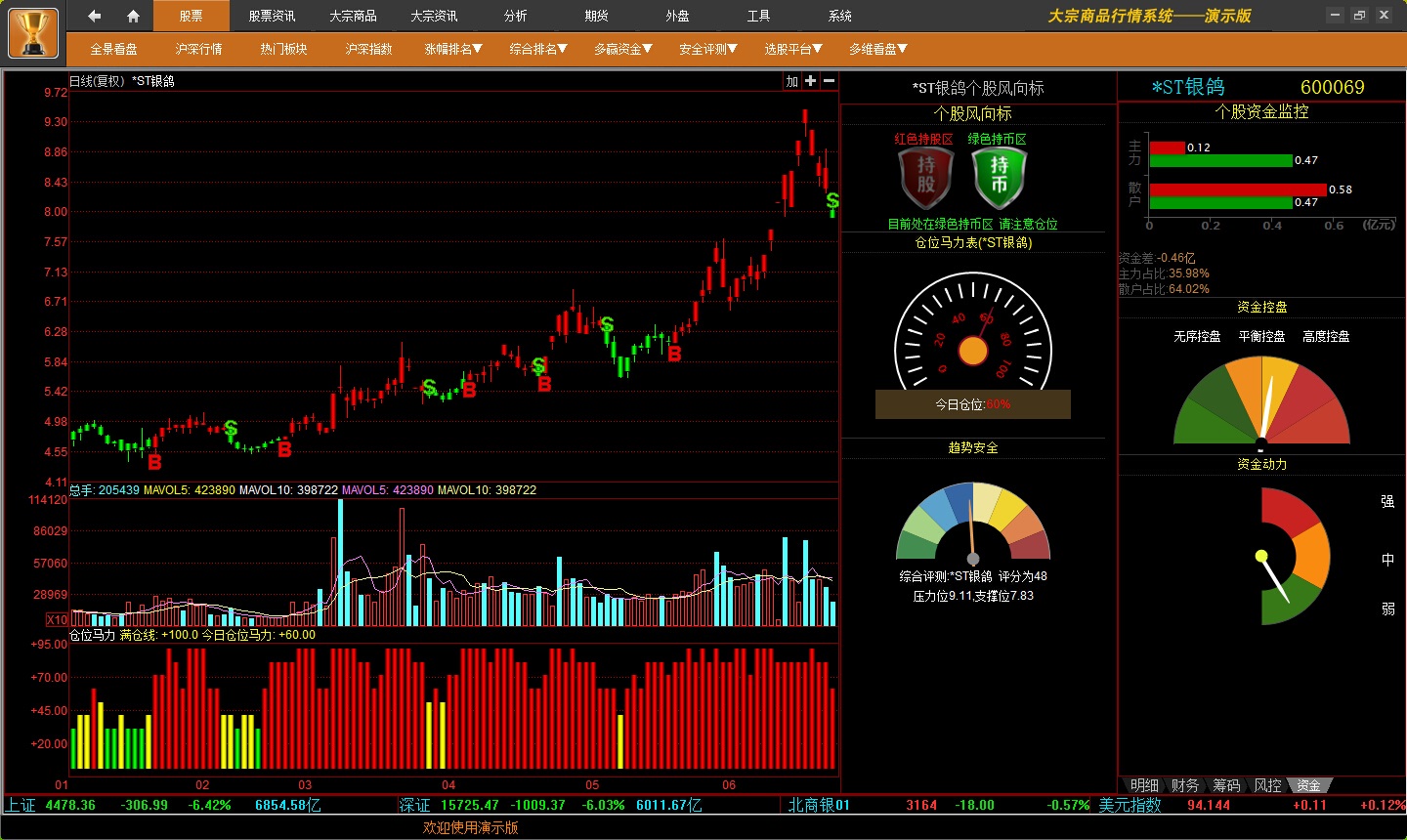Zoom in chart with plus icon
This screenshot has height=840, width=1407.
pos(810,81)
